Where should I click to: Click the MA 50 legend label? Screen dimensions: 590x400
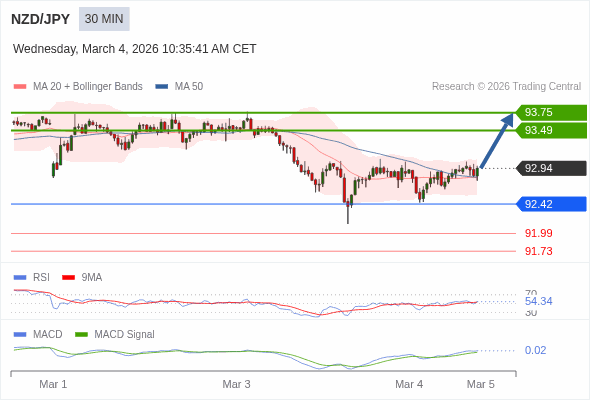coord(189,87)
